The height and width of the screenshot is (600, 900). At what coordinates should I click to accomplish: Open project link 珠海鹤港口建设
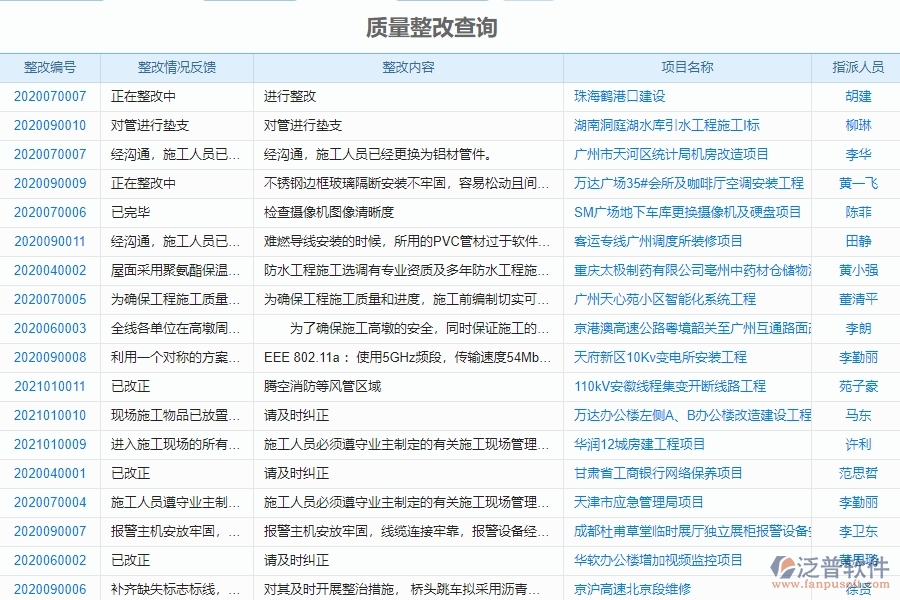(620, 96)
